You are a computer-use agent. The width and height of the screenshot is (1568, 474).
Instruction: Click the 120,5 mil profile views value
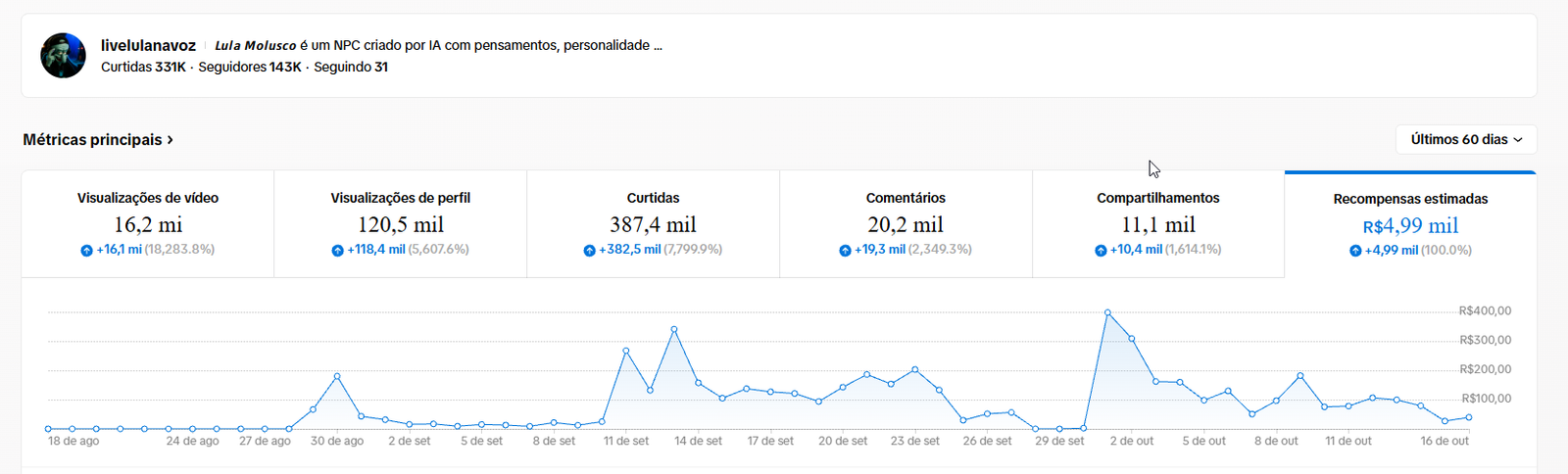point(401,224)
